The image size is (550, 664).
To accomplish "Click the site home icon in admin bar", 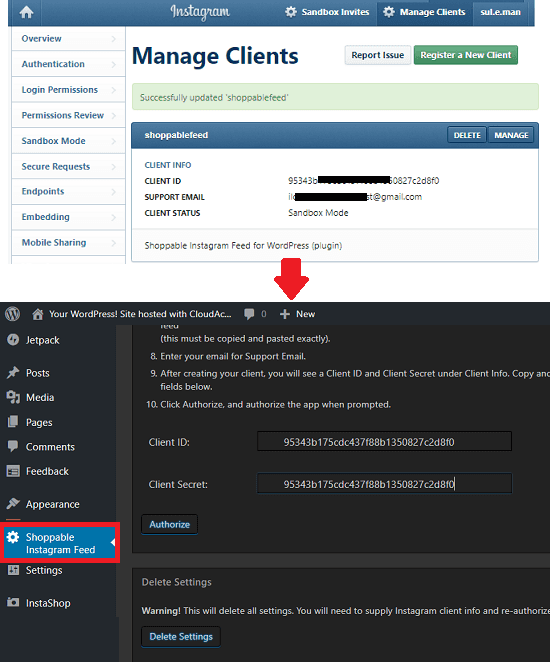I will [38, 314].
